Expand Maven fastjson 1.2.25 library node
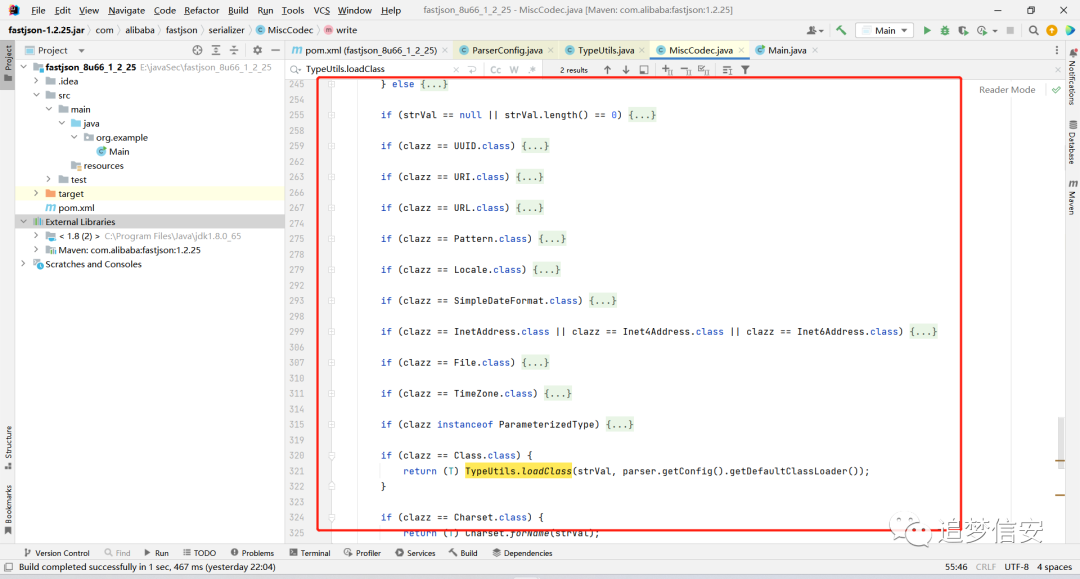Screen dimensions: 1080x579 pyautogui.click(x=36, y=250)
